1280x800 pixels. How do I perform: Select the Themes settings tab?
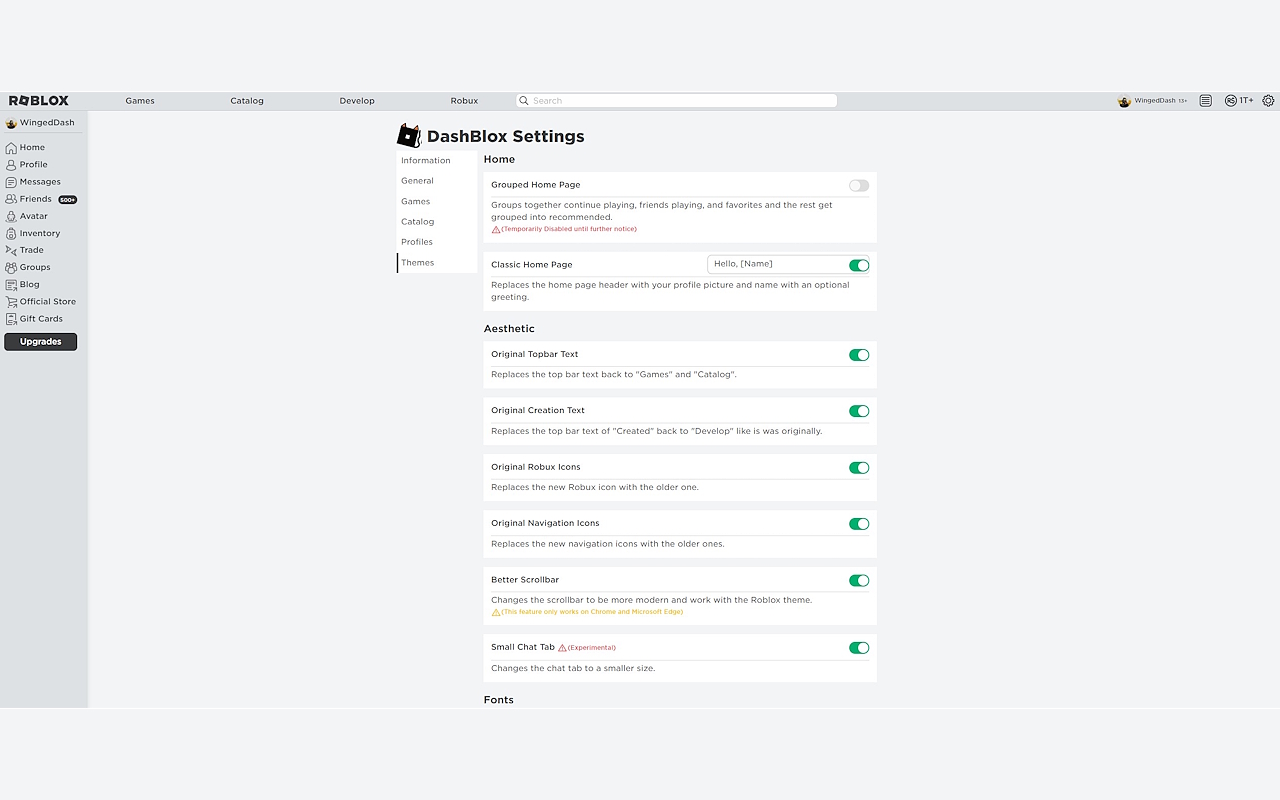point(418,263)
